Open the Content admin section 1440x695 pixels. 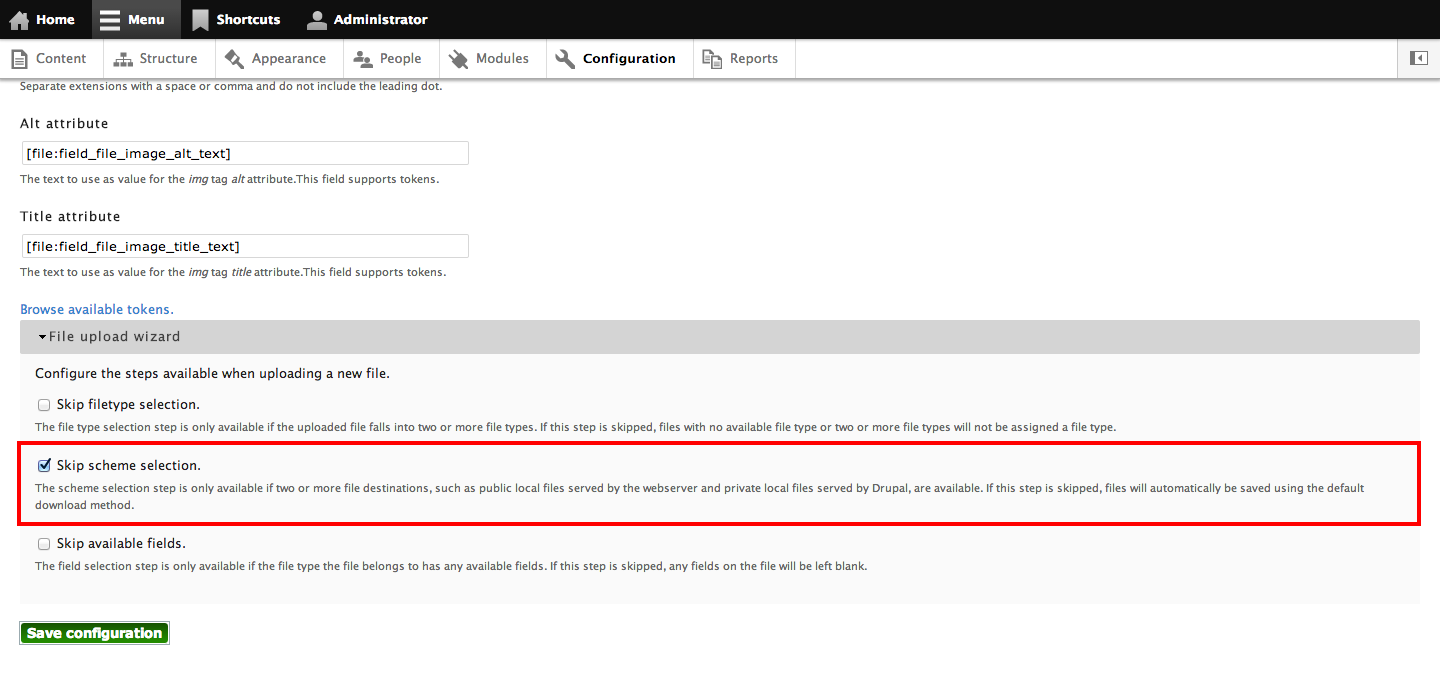pyautogui.click(x=49, y=58)
